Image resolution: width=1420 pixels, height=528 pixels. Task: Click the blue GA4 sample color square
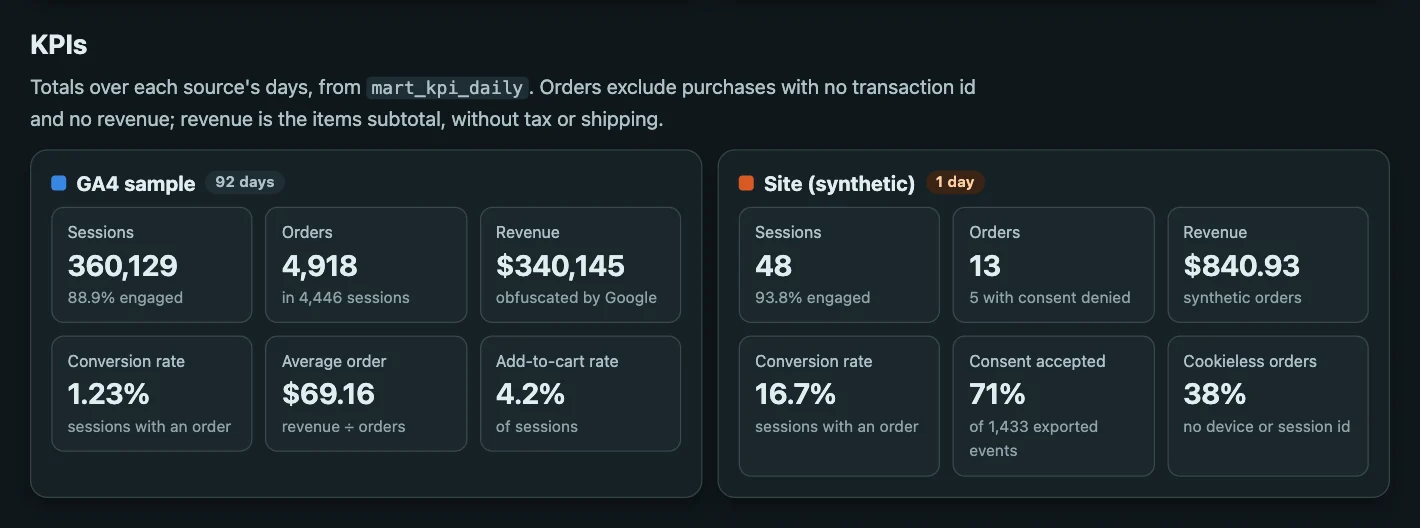[59, 183]
